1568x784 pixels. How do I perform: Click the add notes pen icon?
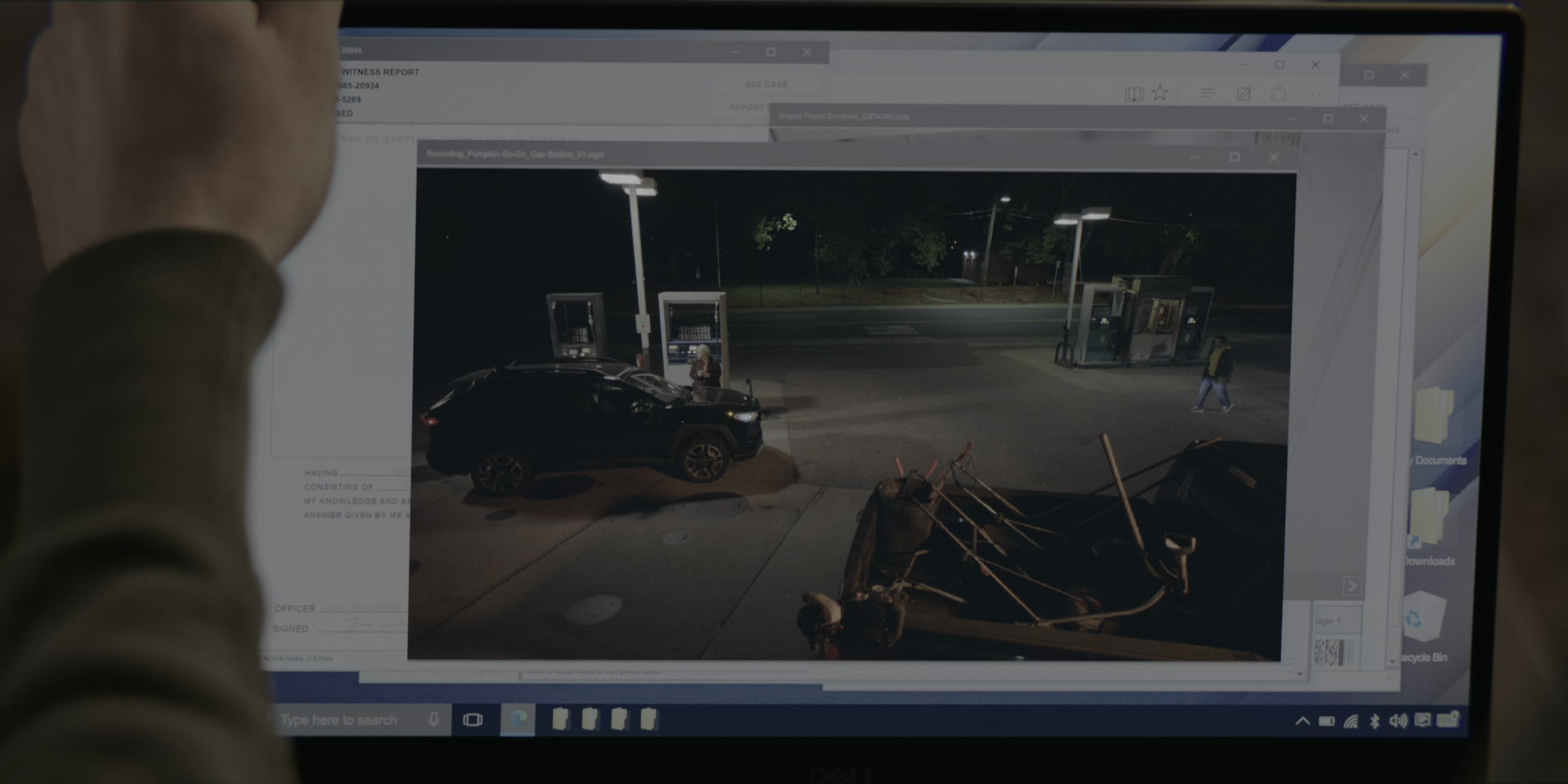point(1243,94)
